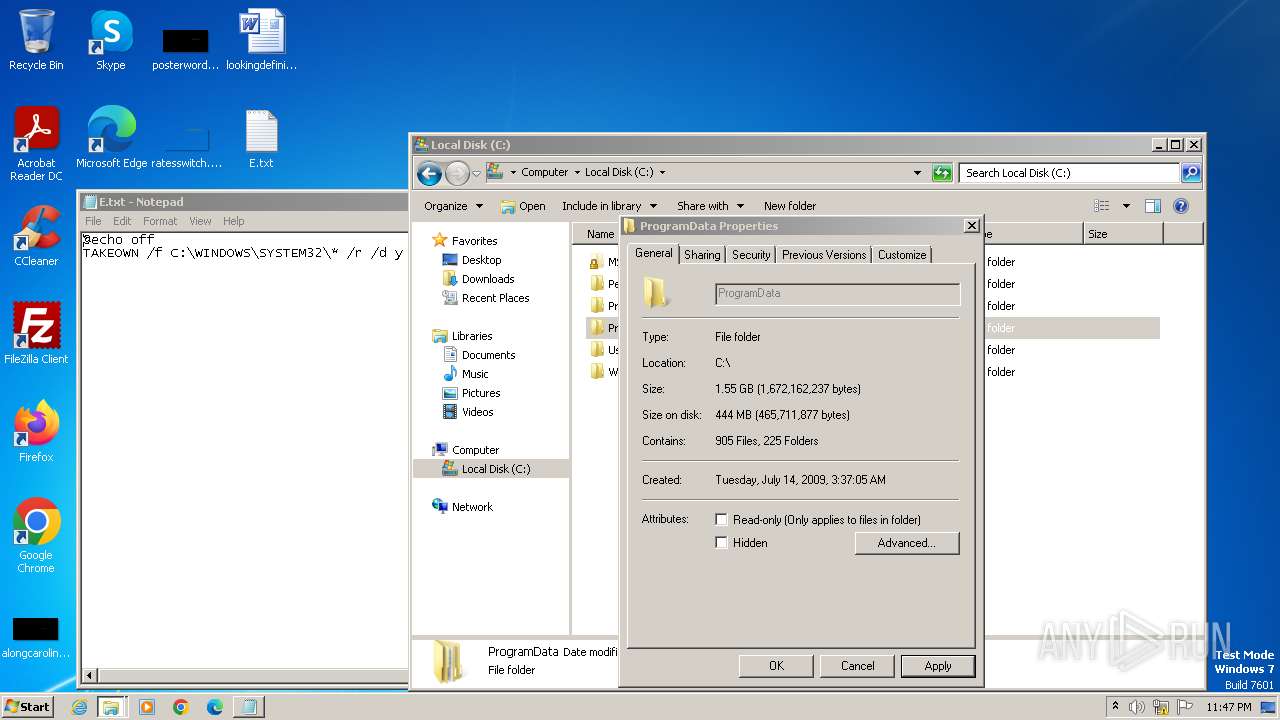The height and width of the screenshot is (720, 1280).
Task: Toggle the Explorer preview pane icon
Action: pyautogui.click(x=1153, y=206)
